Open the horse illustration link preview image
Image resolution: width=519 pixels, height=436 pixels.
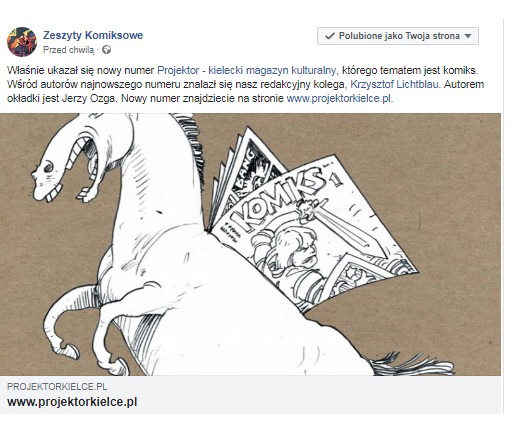click(x=250, y=245)
